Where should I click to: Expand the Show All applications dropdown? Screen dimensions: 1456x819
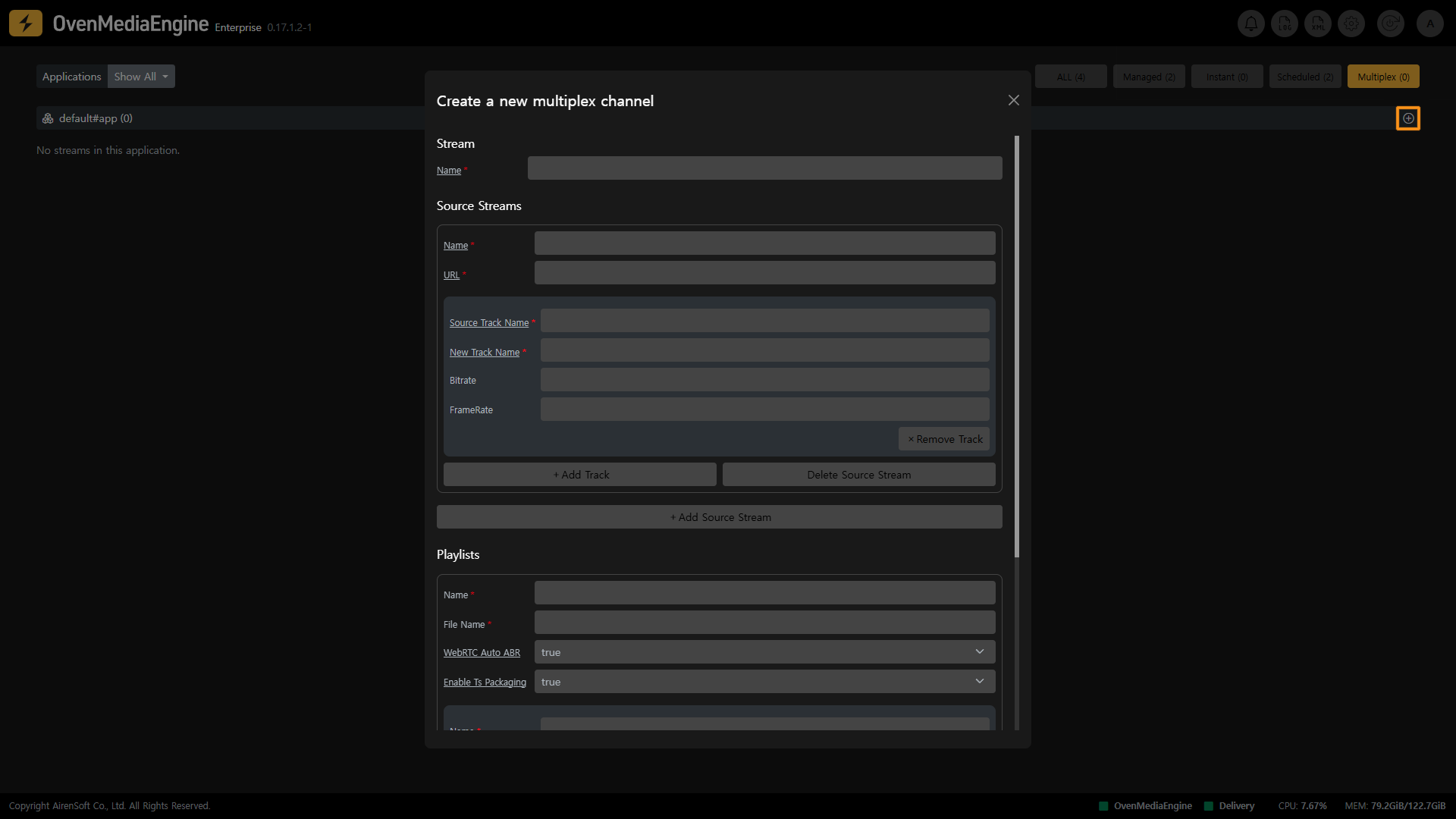[141, 77]
